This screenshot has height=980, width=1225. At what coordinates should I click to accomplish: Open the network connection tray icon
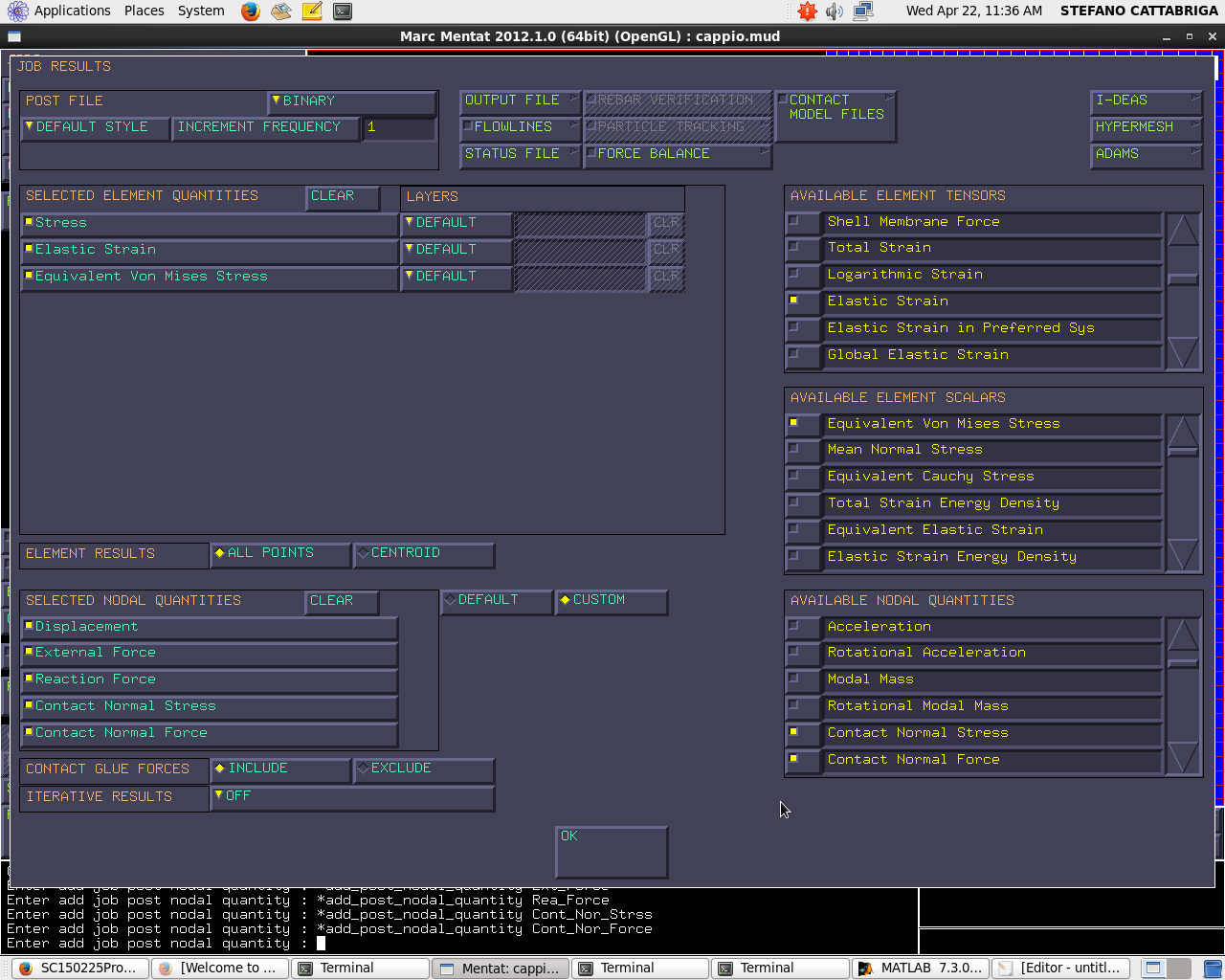[x=863, y=11]
